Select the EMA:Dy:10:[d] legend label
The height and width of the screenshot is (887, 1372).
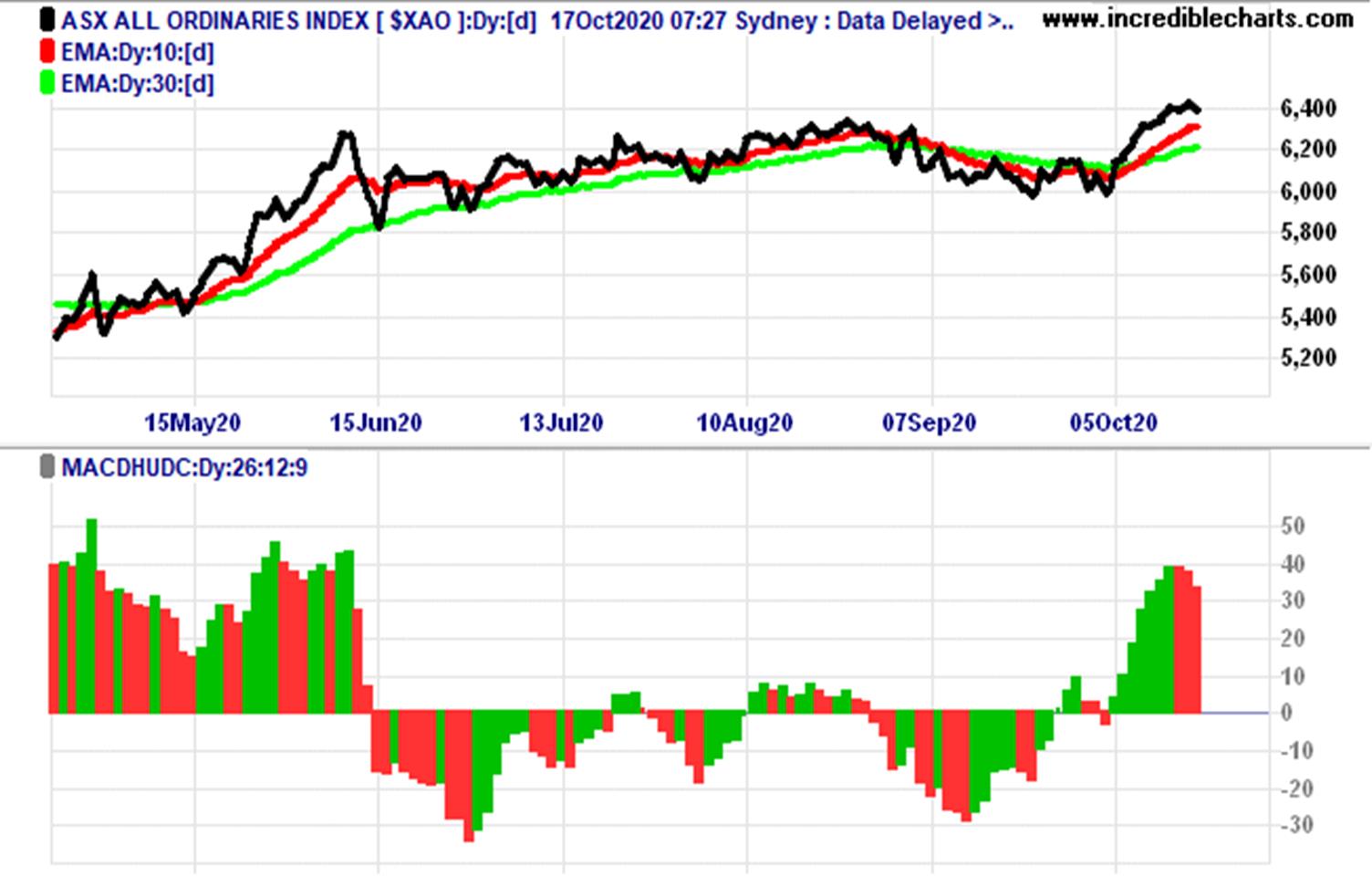pyautogui.click(x=137, y=52)
